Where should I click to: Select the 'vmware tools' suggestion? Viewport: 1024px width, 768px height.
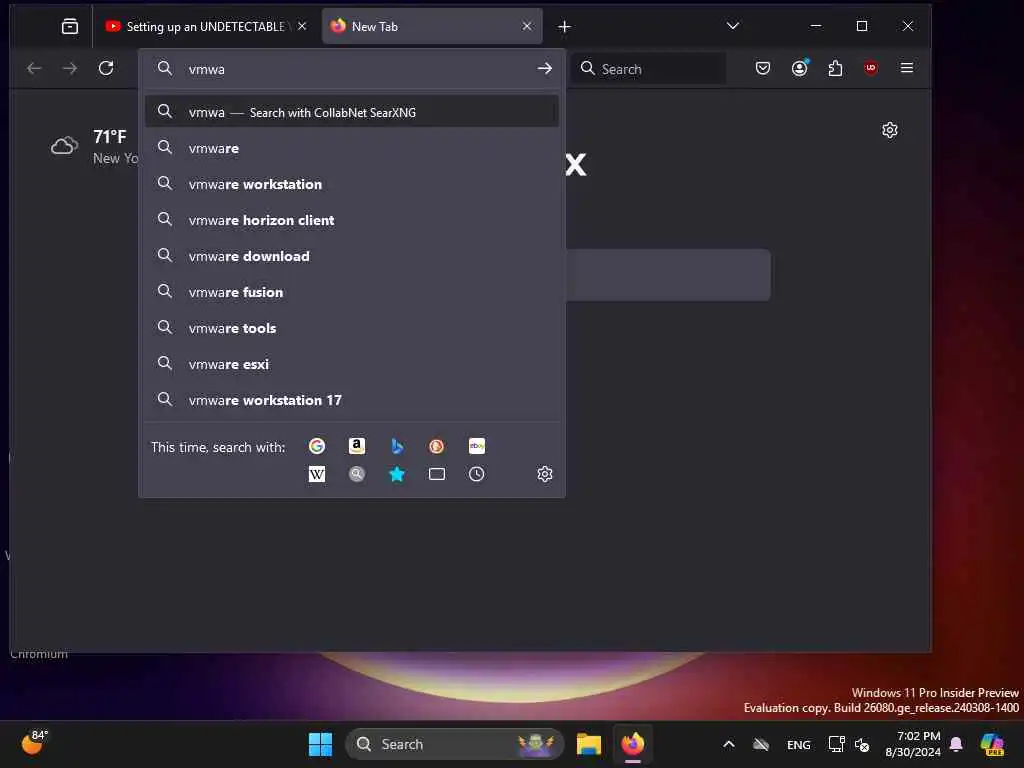point(352,328)
